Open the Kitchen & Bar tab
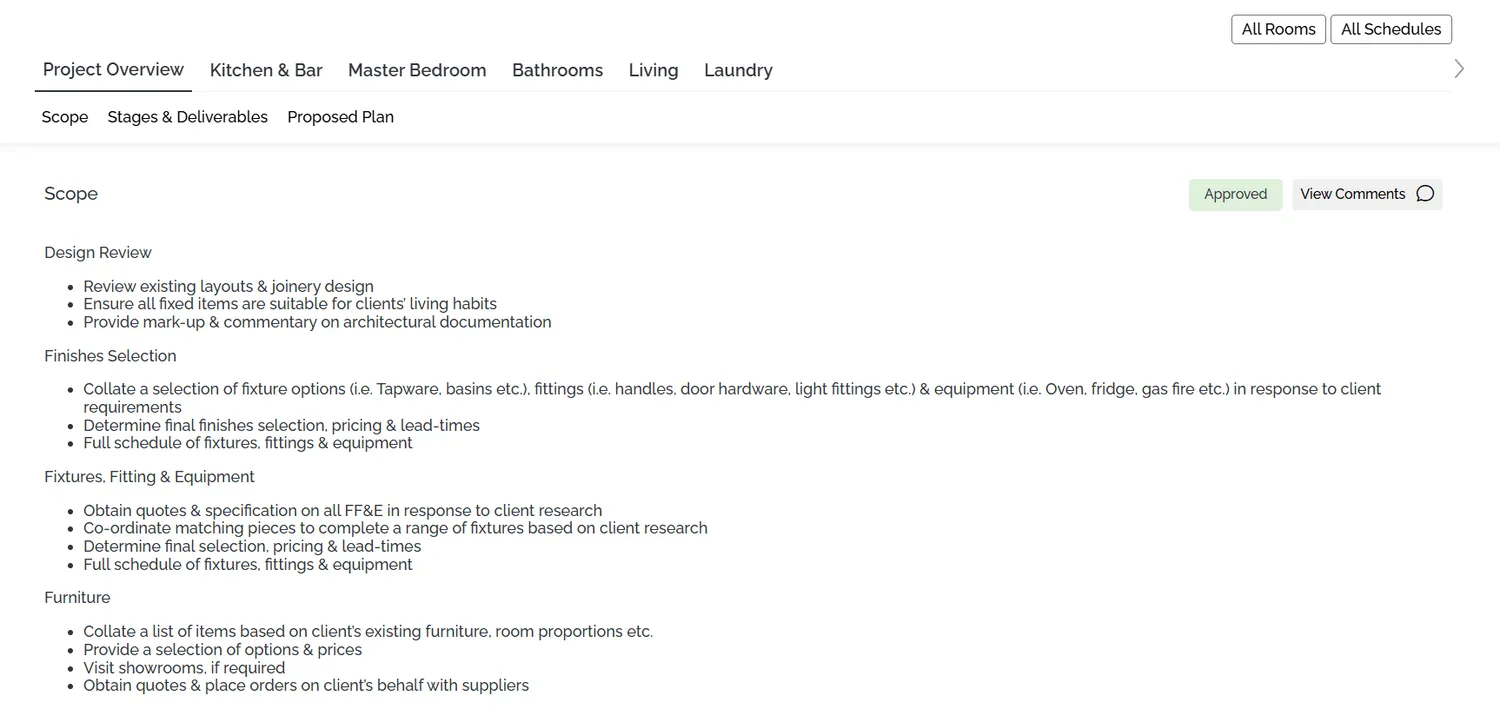1500x728 pixels. pos(266,70)
